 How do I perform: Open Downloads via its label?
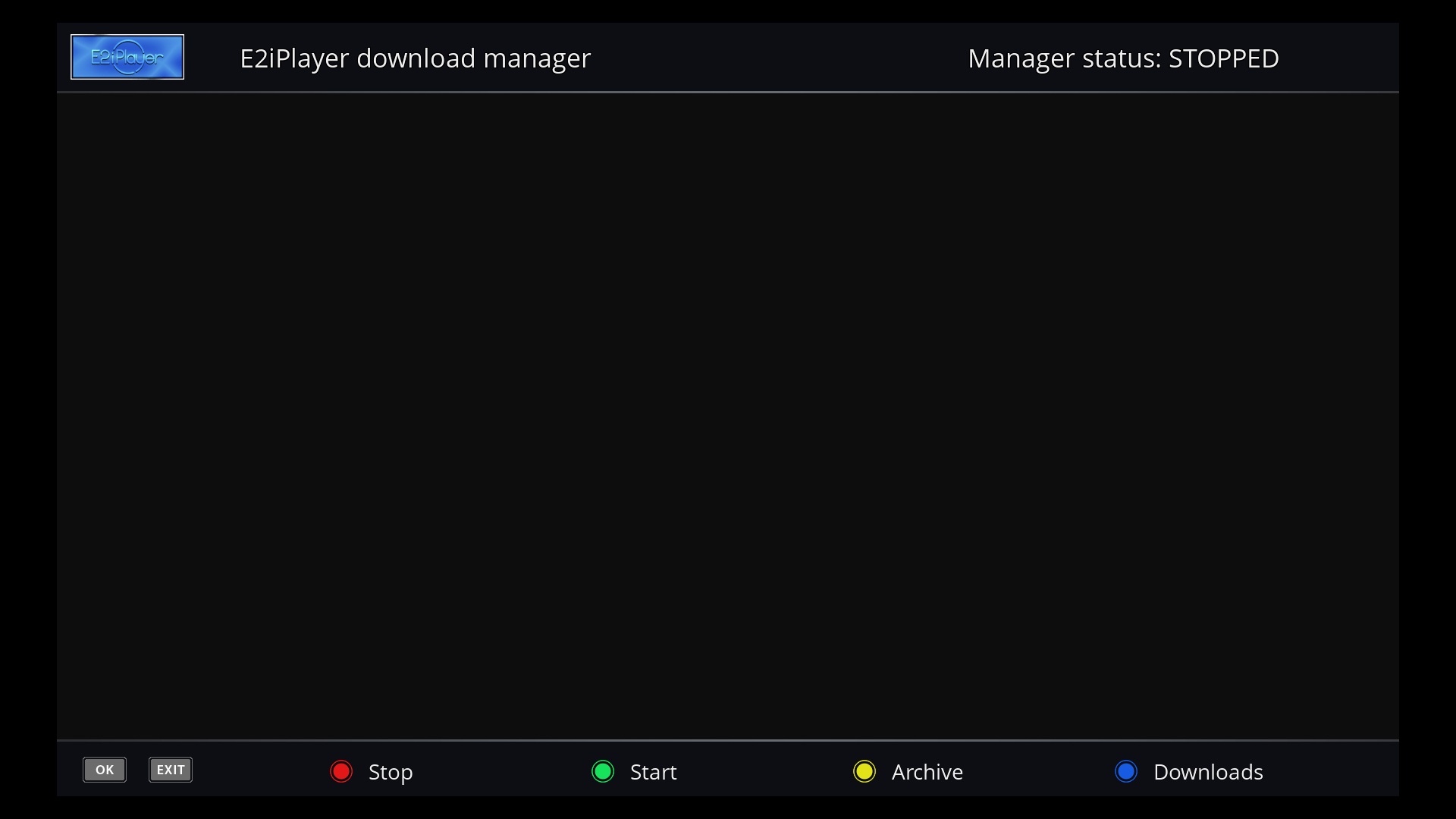(1208, 772)
